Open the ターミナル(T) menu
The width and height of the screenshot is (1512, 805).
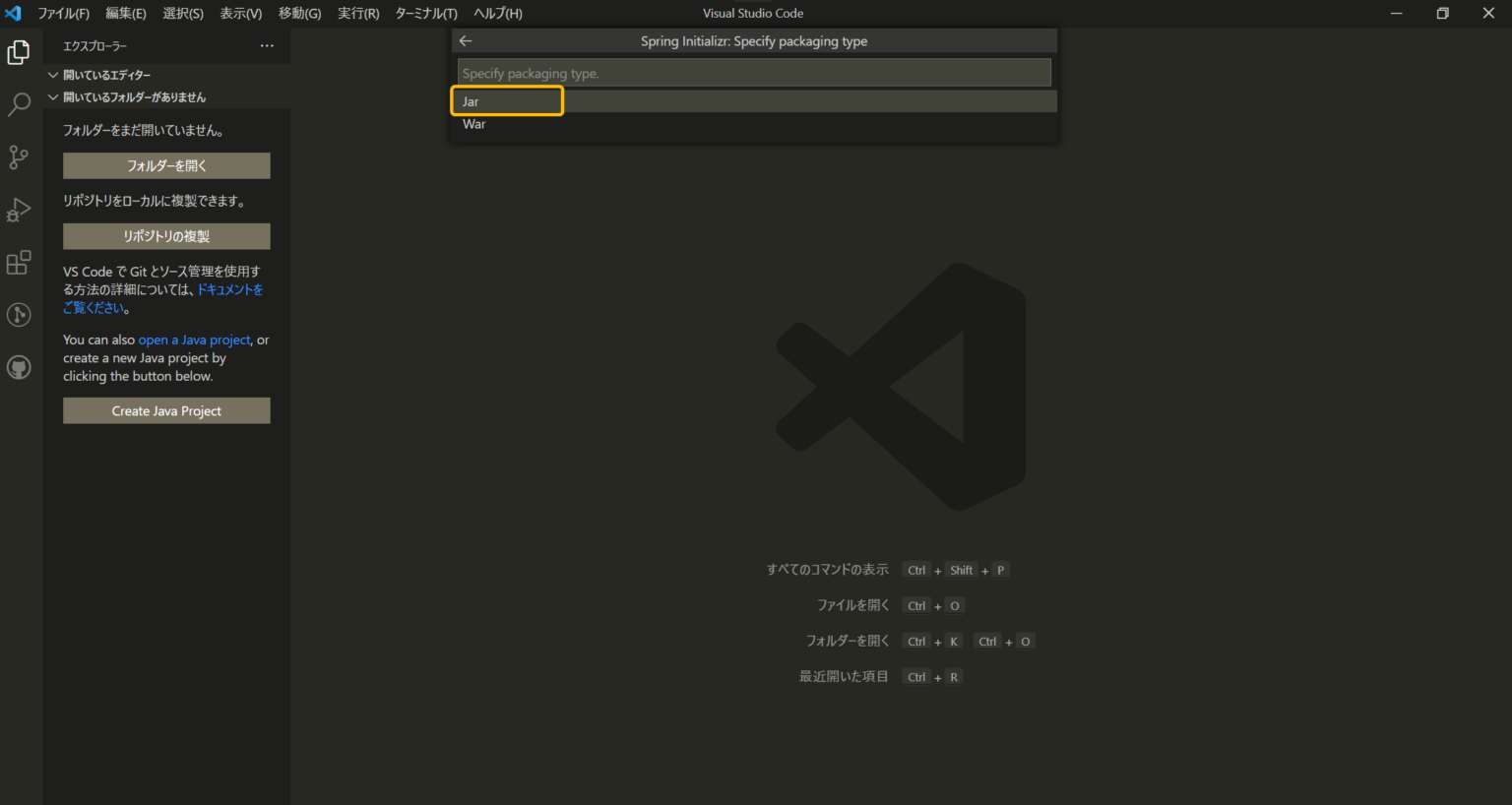click(x=425, y=13)
